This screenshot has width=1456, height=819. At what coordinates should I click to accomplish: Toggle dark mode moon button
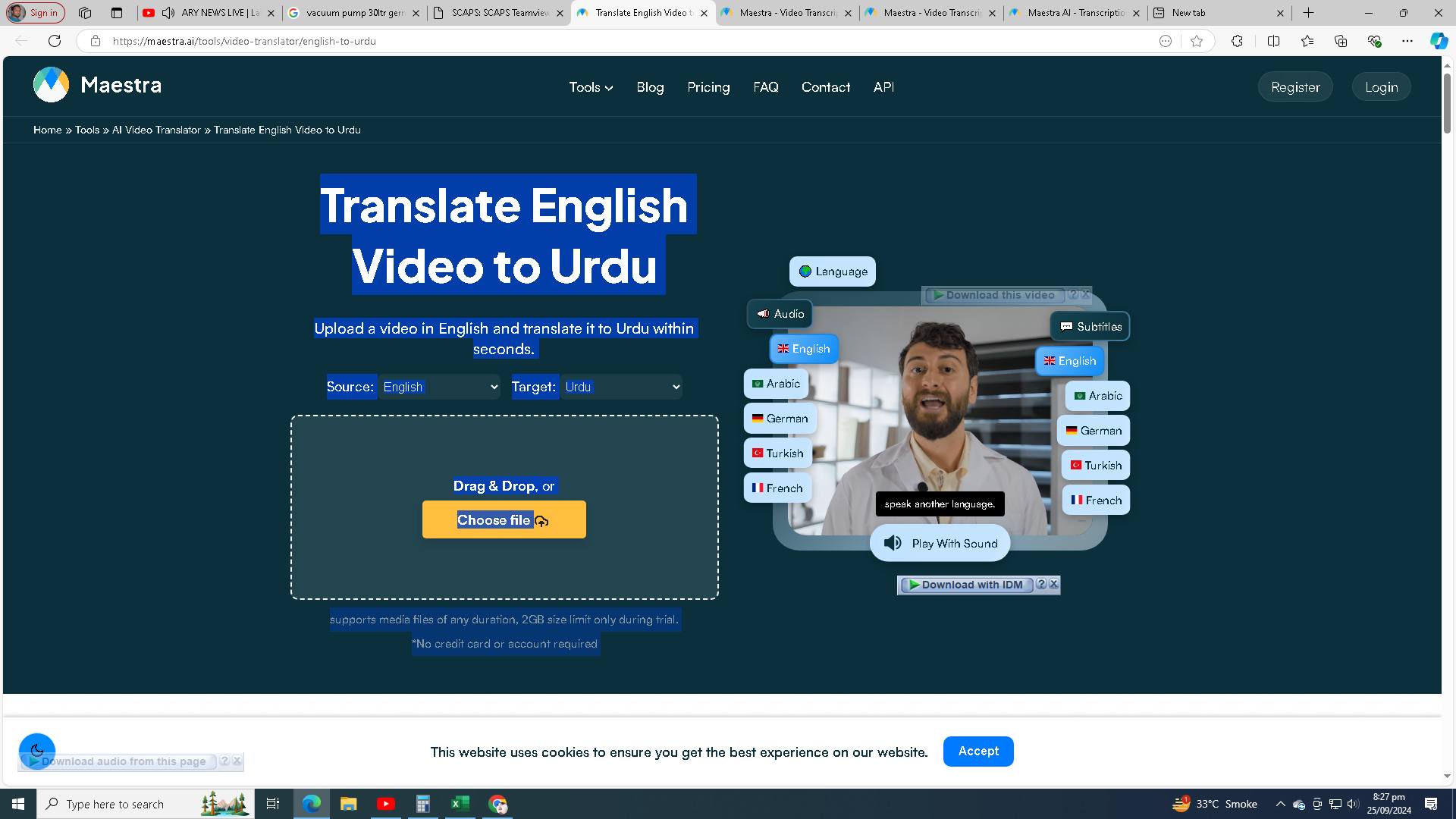[x=37, y=752]
